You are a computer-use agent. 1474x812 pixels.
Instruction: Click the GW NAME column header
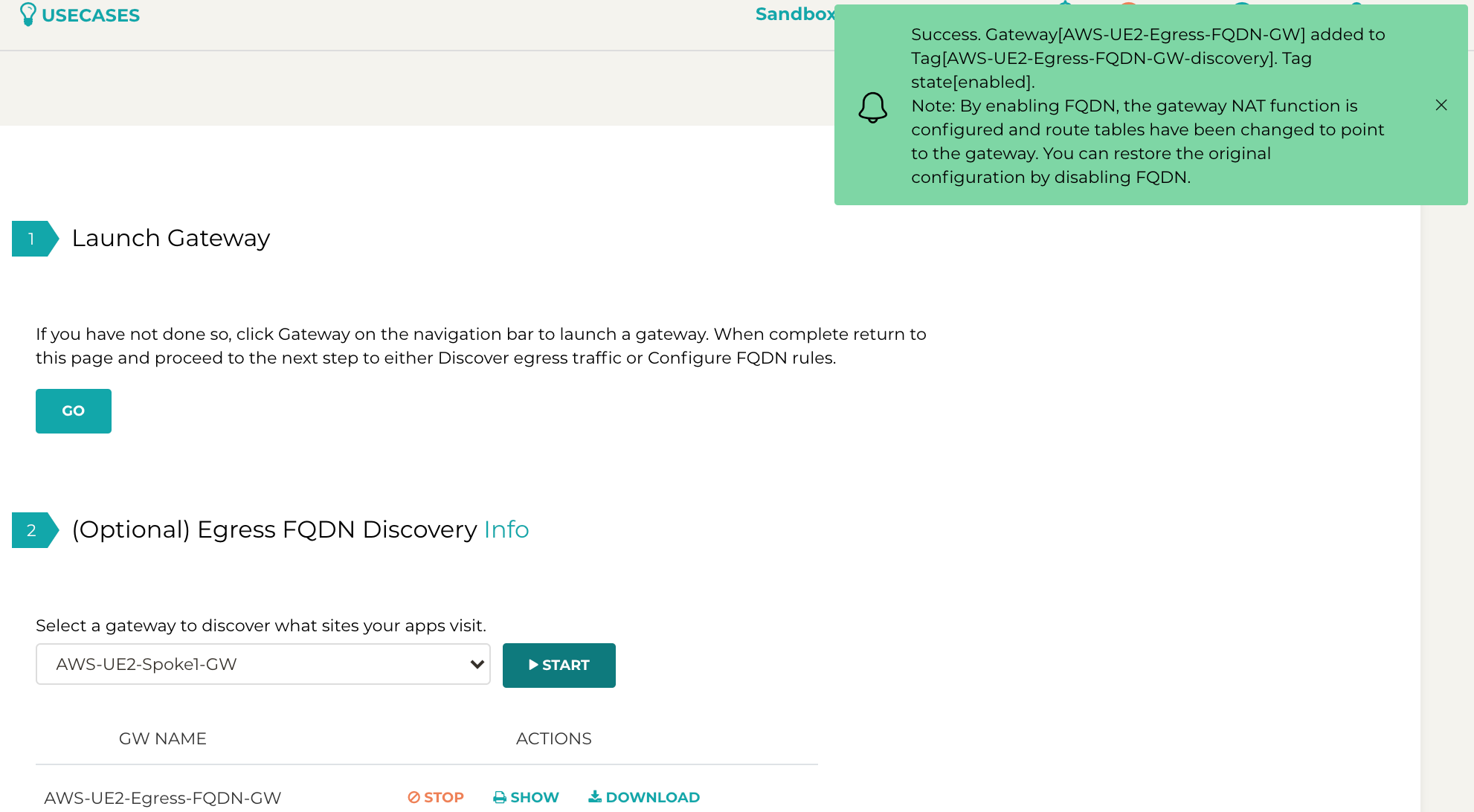(x=163, y=738)
